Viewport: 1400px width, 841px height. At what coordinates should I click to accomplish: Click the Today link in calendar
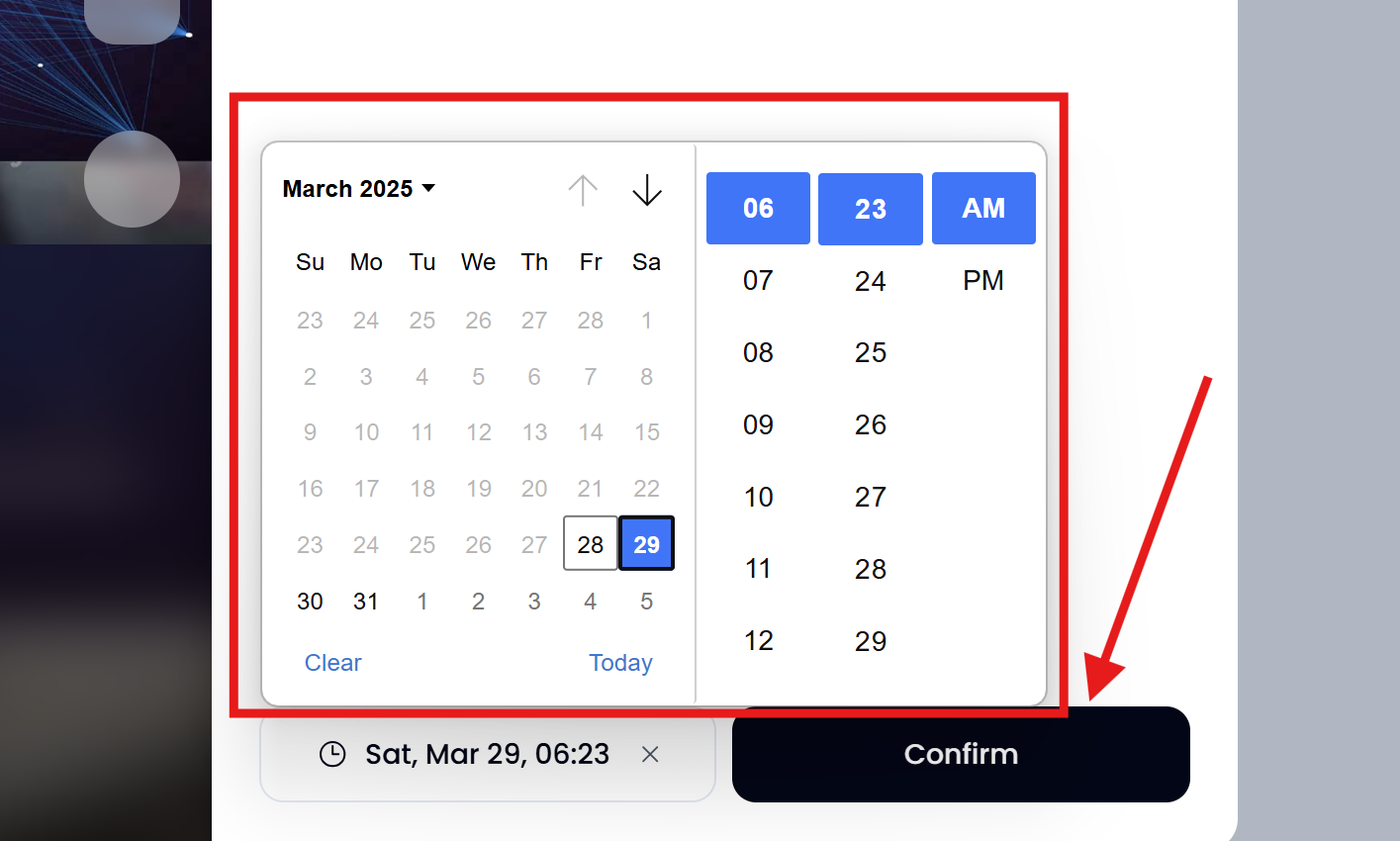620,663
